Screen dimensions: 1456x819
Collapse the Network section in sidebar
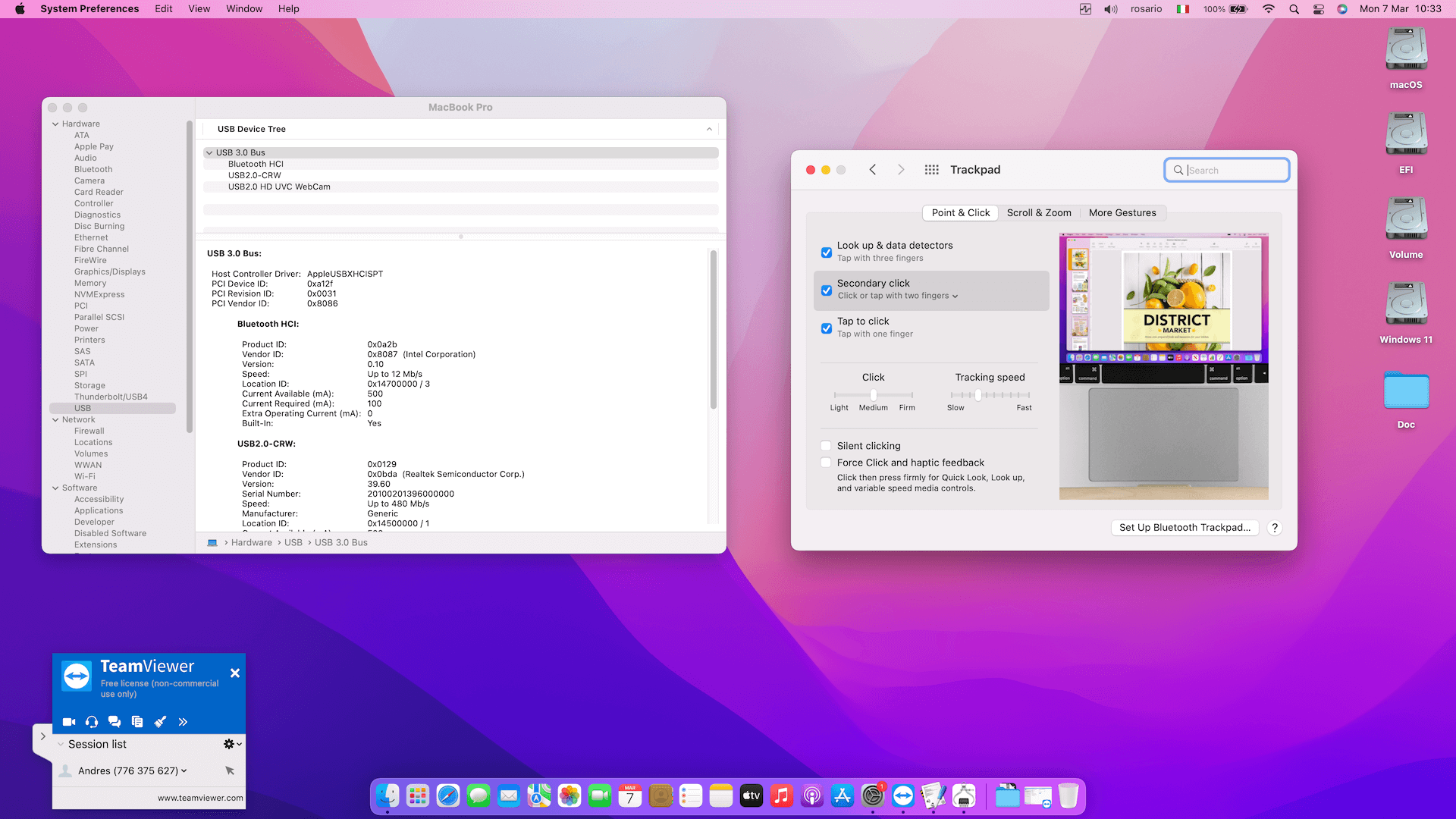[x=55, y=419]
